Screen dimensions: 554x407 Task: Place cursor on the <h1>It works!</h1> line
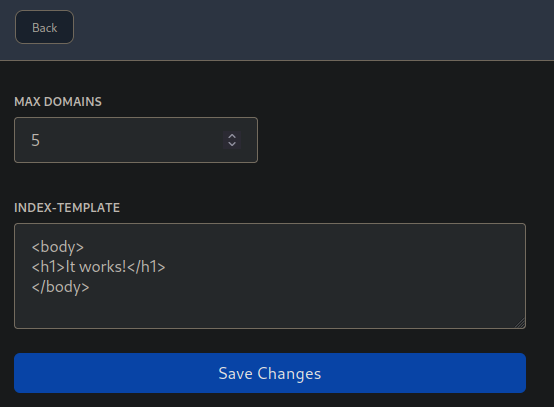pos(98,267)
